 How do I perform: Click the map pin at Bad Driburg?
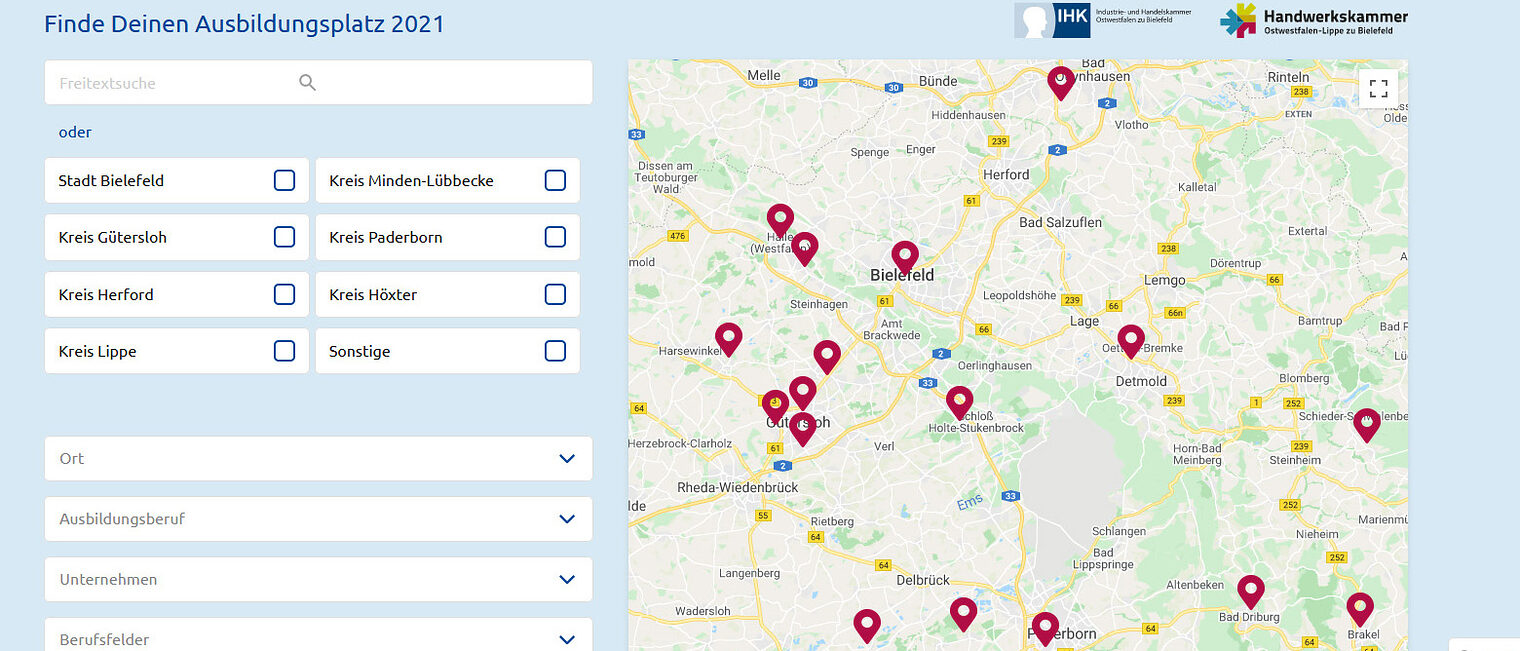point(1251,592)
